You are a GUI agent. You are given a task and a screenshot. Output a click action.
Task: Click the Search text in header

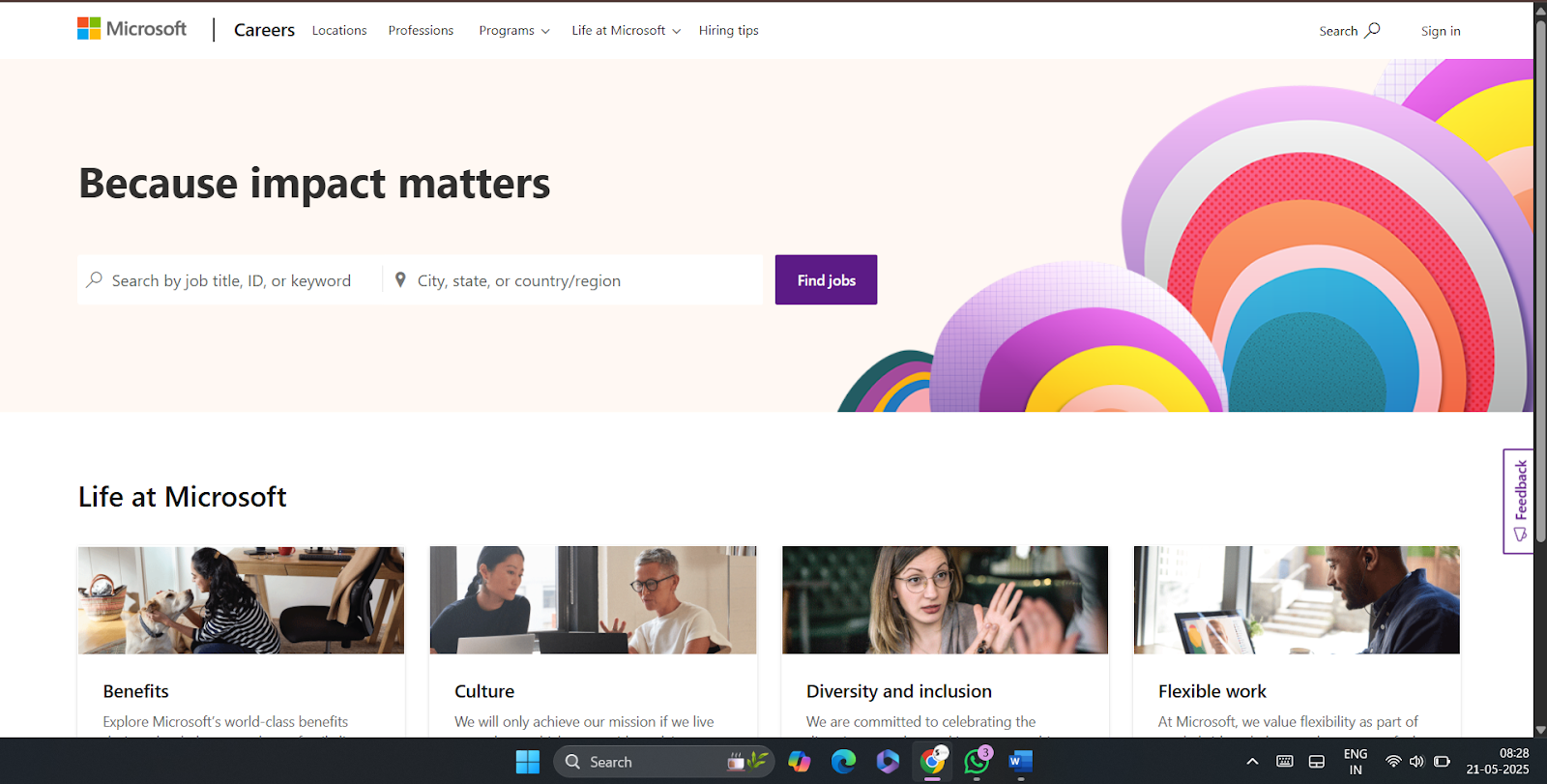point(1338,31)
